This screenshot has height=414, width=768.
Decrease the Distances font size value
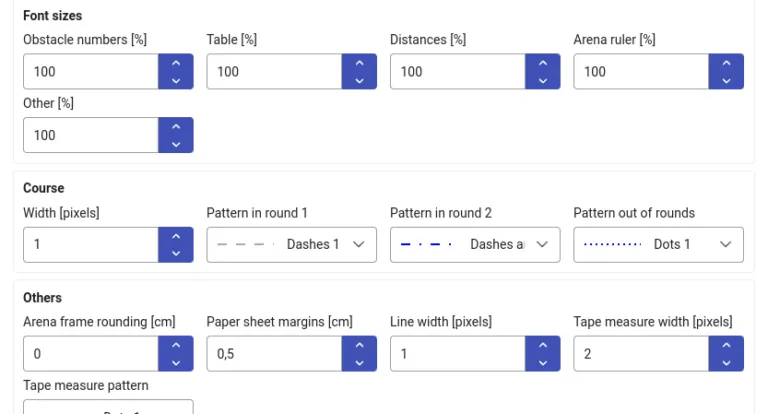(x=543, y=80)
